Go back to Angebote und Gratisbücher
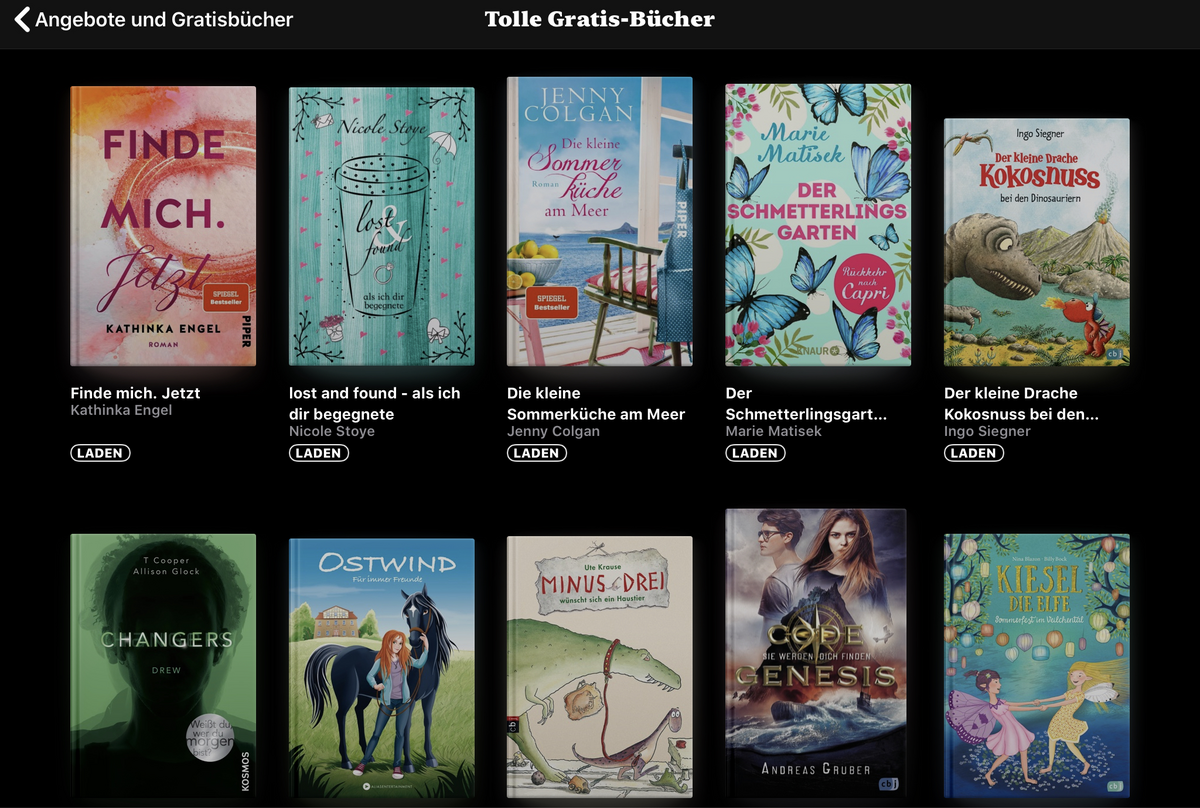This screenshot has width=1200, height=808. [154, 19]
